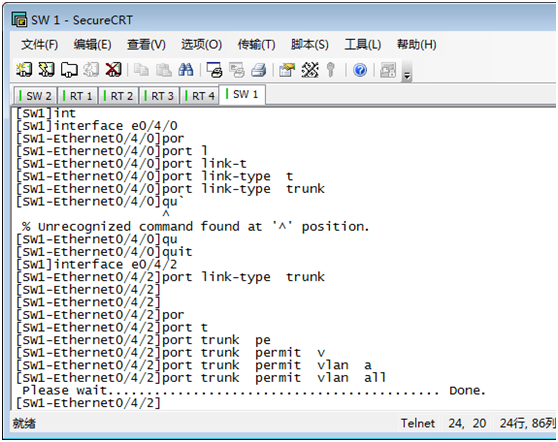This screenshot has width=558, height=442.
Task: Click the SecureCRT title bar icon
Action: [x=19, y=19]
